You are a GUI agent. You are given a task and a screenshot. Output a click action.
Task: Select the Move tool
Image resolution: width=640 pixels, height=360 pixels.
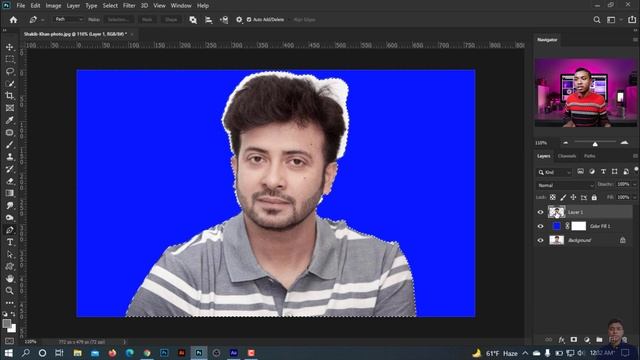[9, 47]
